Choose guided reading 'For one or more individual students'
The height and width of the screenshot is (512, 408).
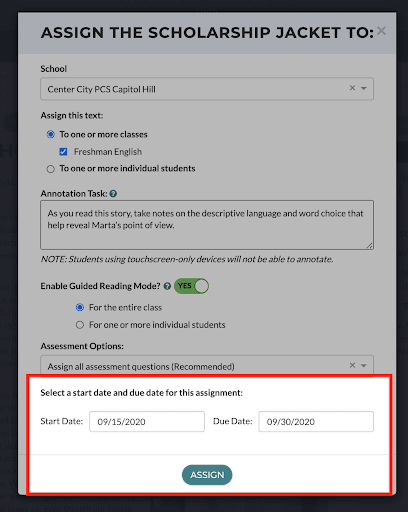pos(80,325)
